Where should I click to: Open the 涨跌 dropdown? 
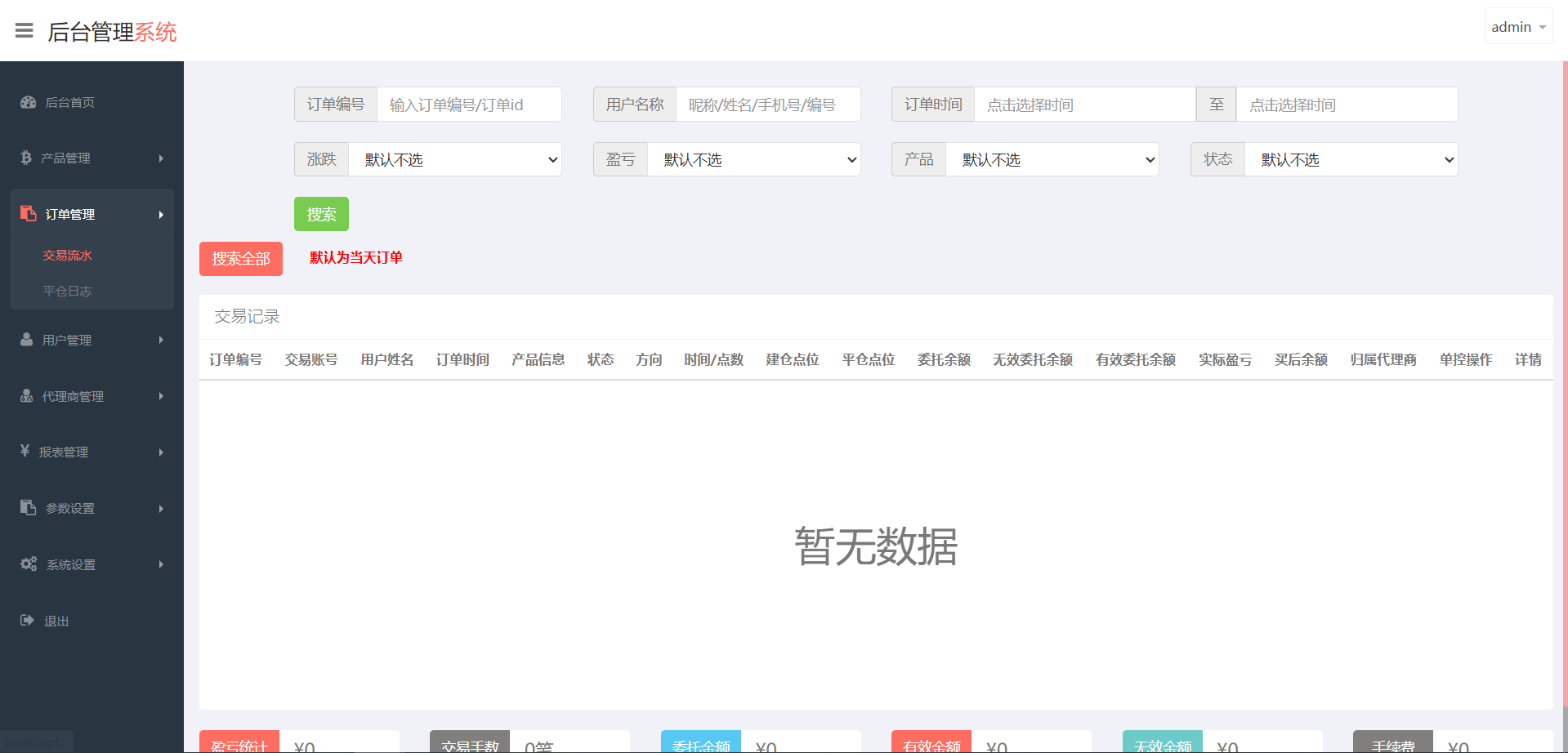[454, 160]
